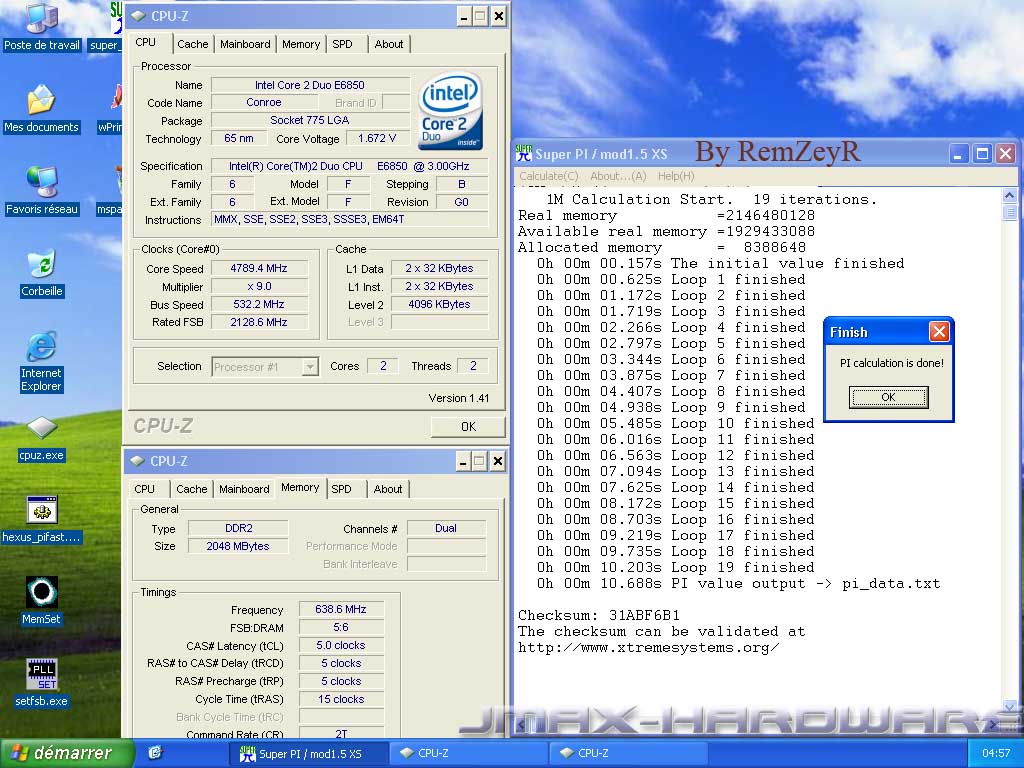Click the Core Voltage value 1.672 V
1024x768 pixels.
(377, 138)
